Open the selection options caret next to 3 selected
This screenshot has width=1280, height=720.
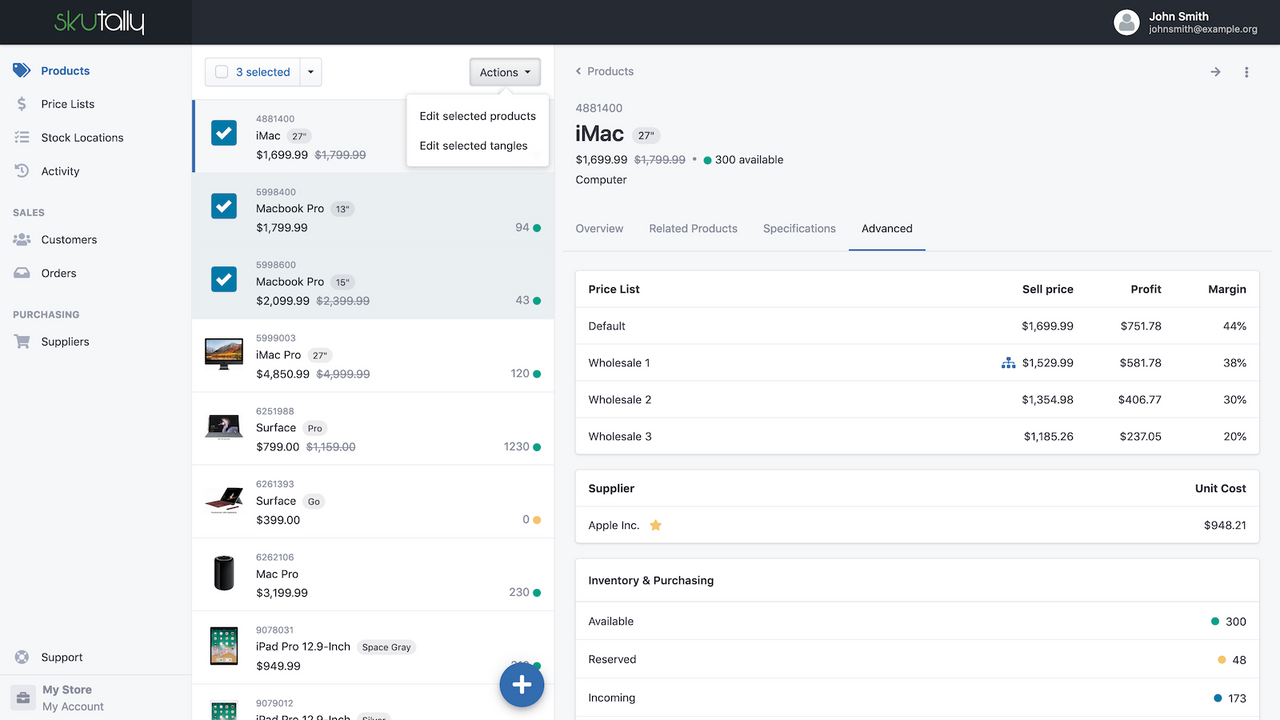pyautogui.click(x=310, y=71)
